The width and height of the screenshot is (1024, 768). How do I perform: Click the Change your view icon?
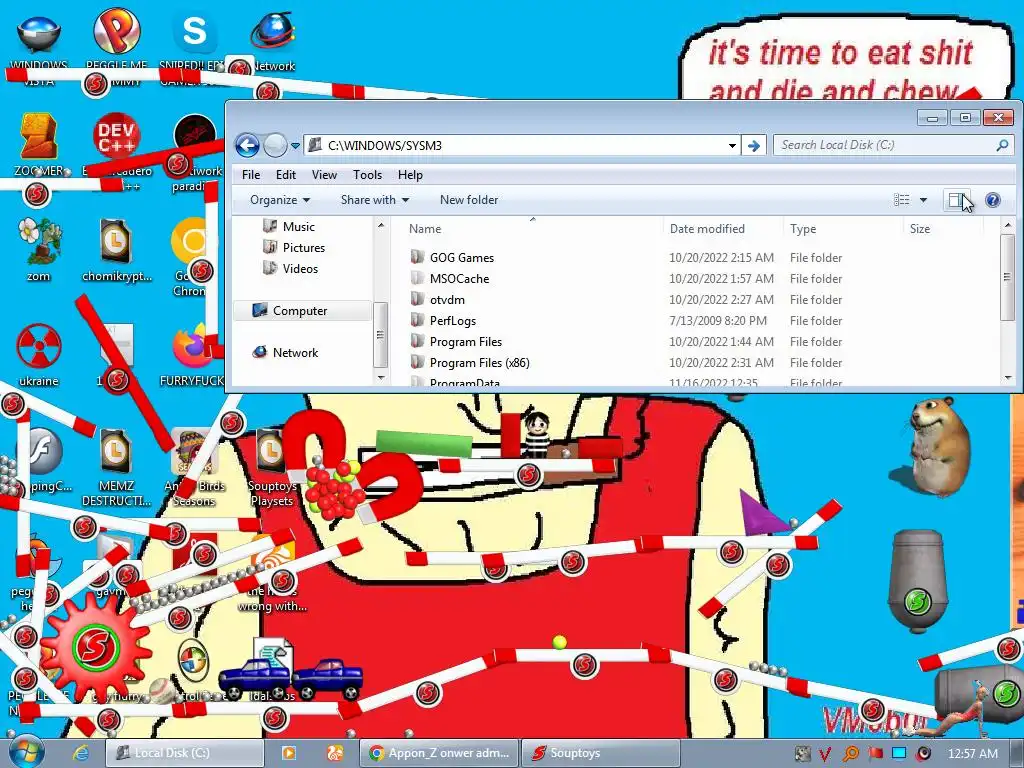tap(902, 200)
